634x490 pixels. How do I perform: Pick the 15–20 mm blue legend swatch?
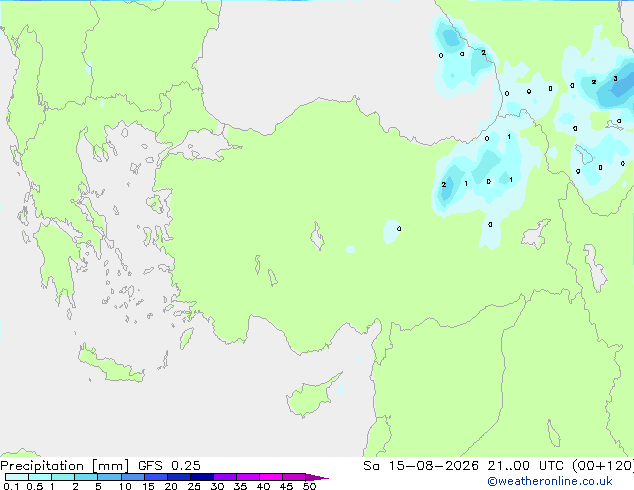155,477
